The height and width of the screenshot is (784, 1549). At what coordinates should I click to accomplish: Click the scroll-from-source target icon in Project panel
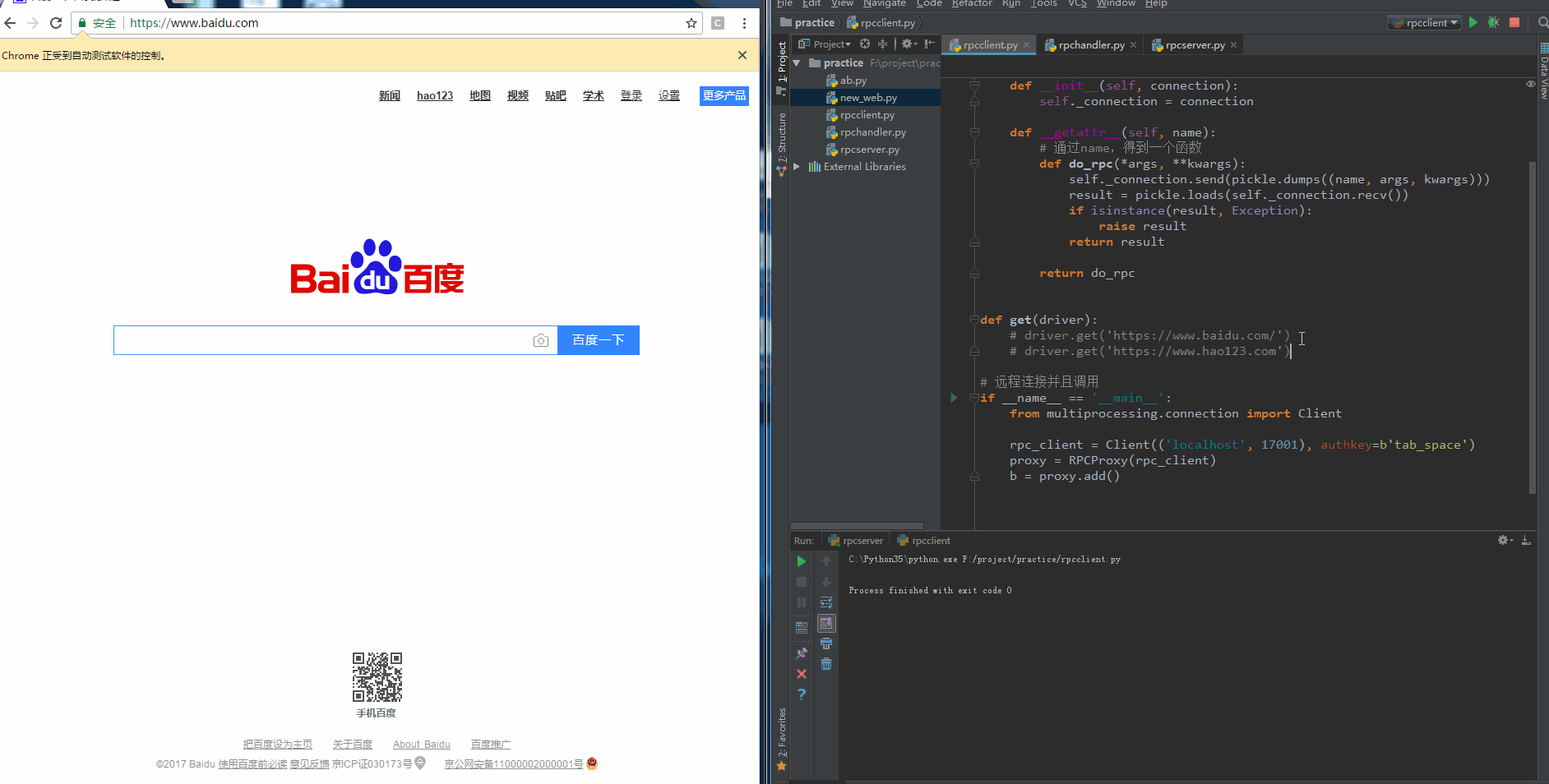[x=865, y=44]
